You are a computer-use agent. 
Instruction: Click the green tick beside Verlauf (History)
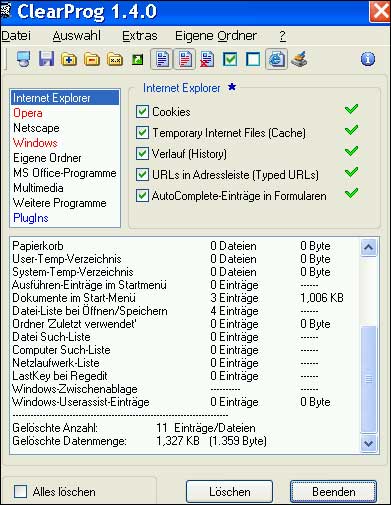point(351,152)
